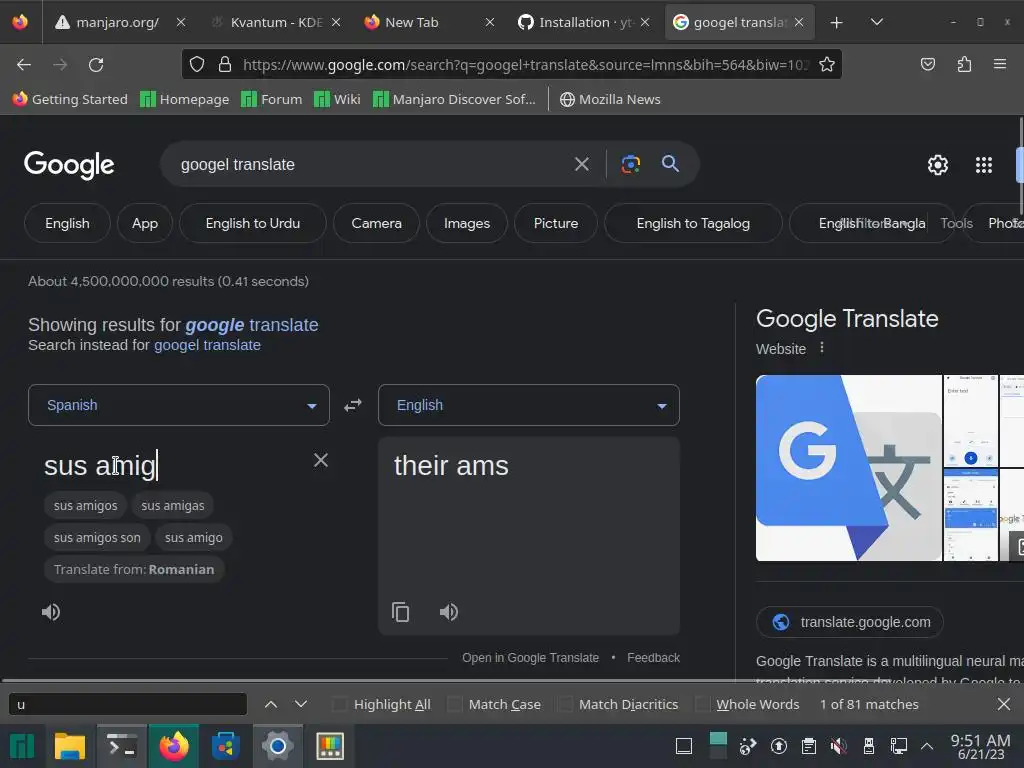
Task: Click 'Open in Google Translate' link
Action: click(530, 658)
